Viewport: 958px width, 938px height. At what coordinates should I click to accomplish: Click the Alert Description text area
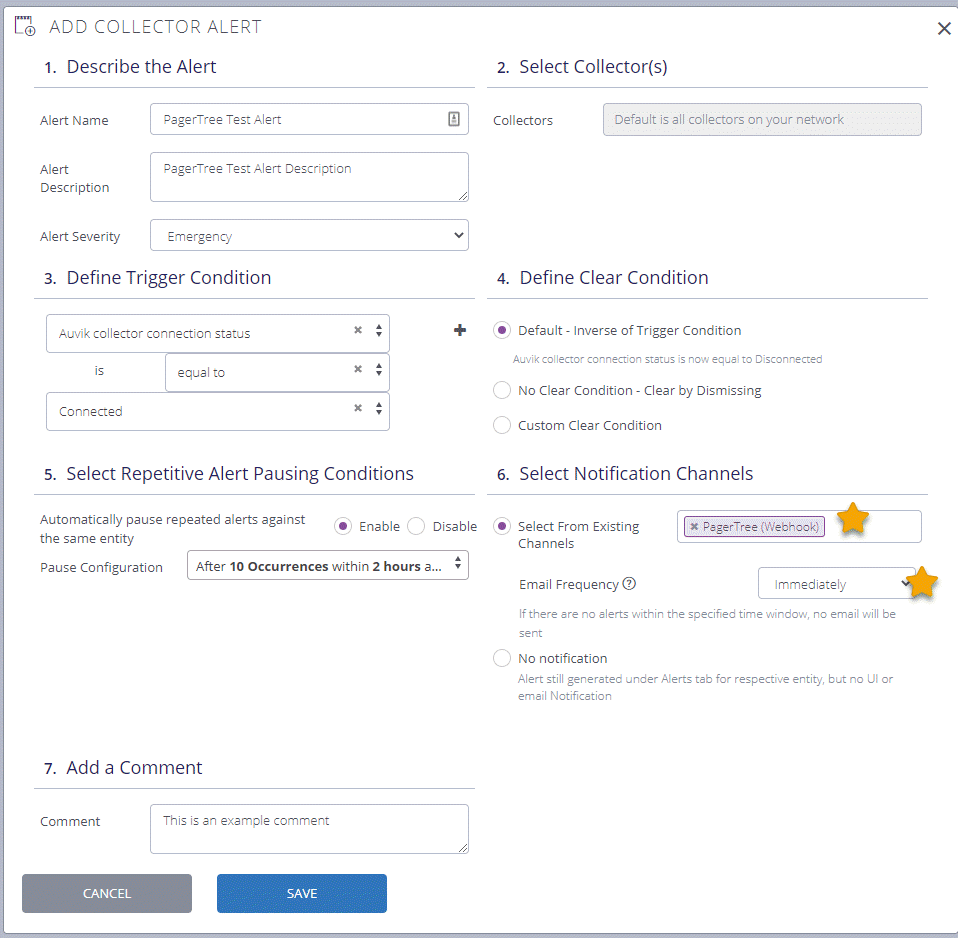(x=309, y=177)
